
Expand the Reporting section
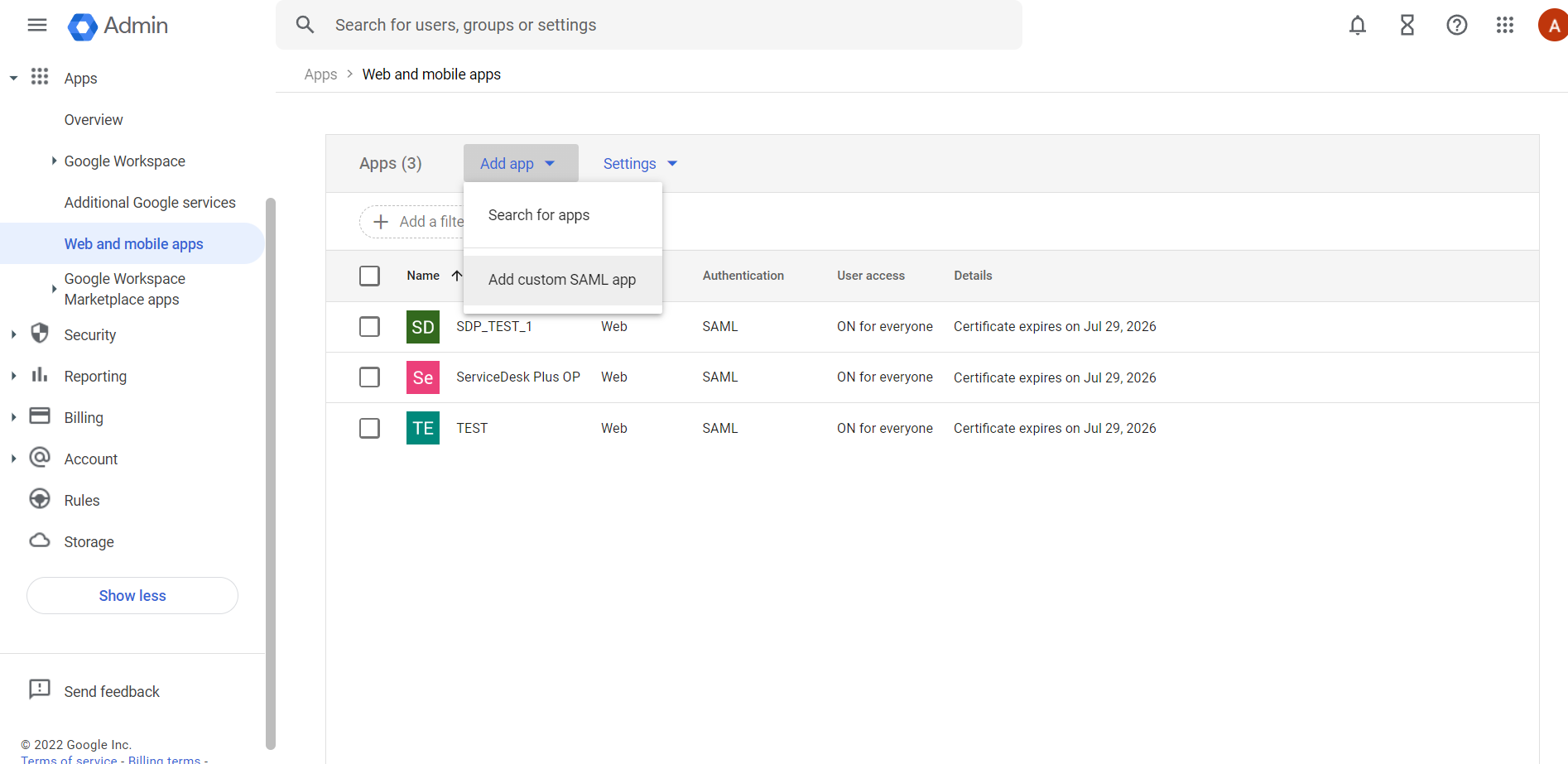tap(13, 376)
